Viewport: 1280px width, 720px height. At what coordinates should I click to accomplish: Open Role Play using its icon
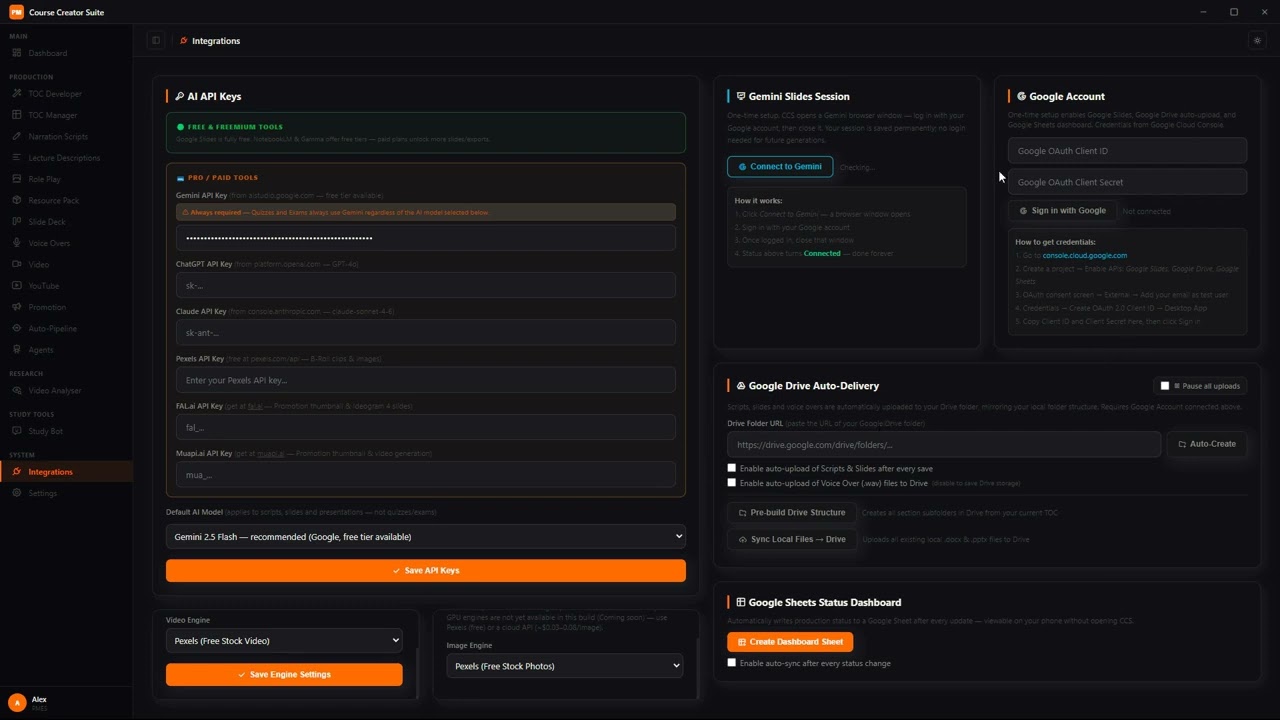(x=17, y=179)
